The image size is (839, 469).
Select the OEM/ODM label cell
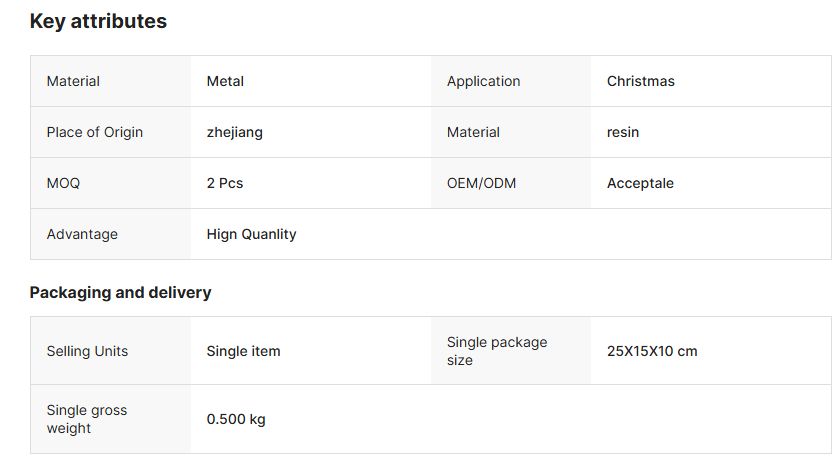pyautogui.click(x=481, y=183)
